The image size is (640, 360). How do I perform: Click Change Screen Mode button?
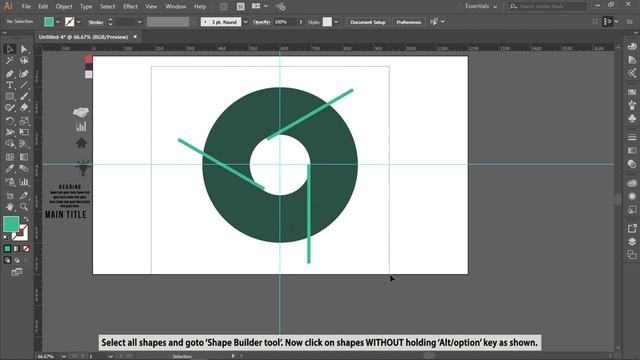(x=17, y=272)
